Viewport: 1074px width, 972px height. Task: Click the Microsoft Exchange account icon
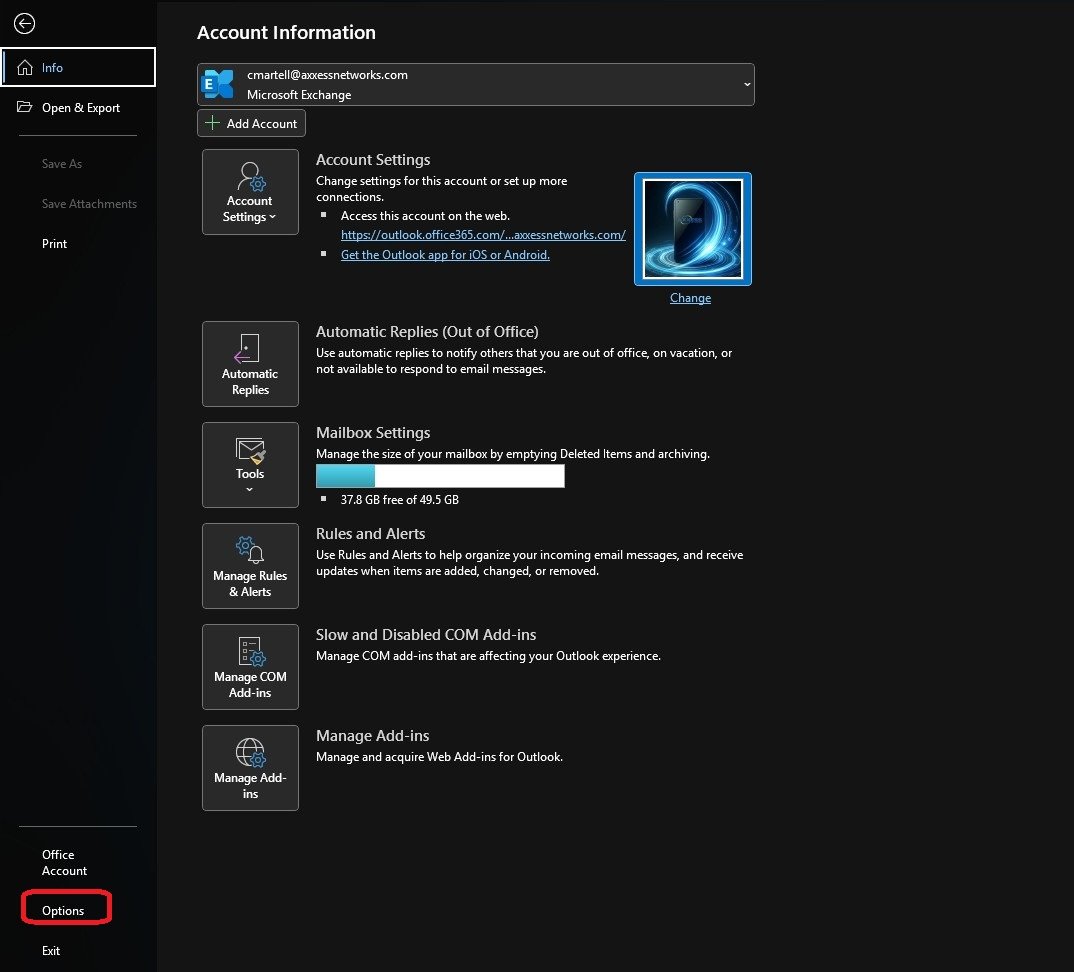pos(218,85)
